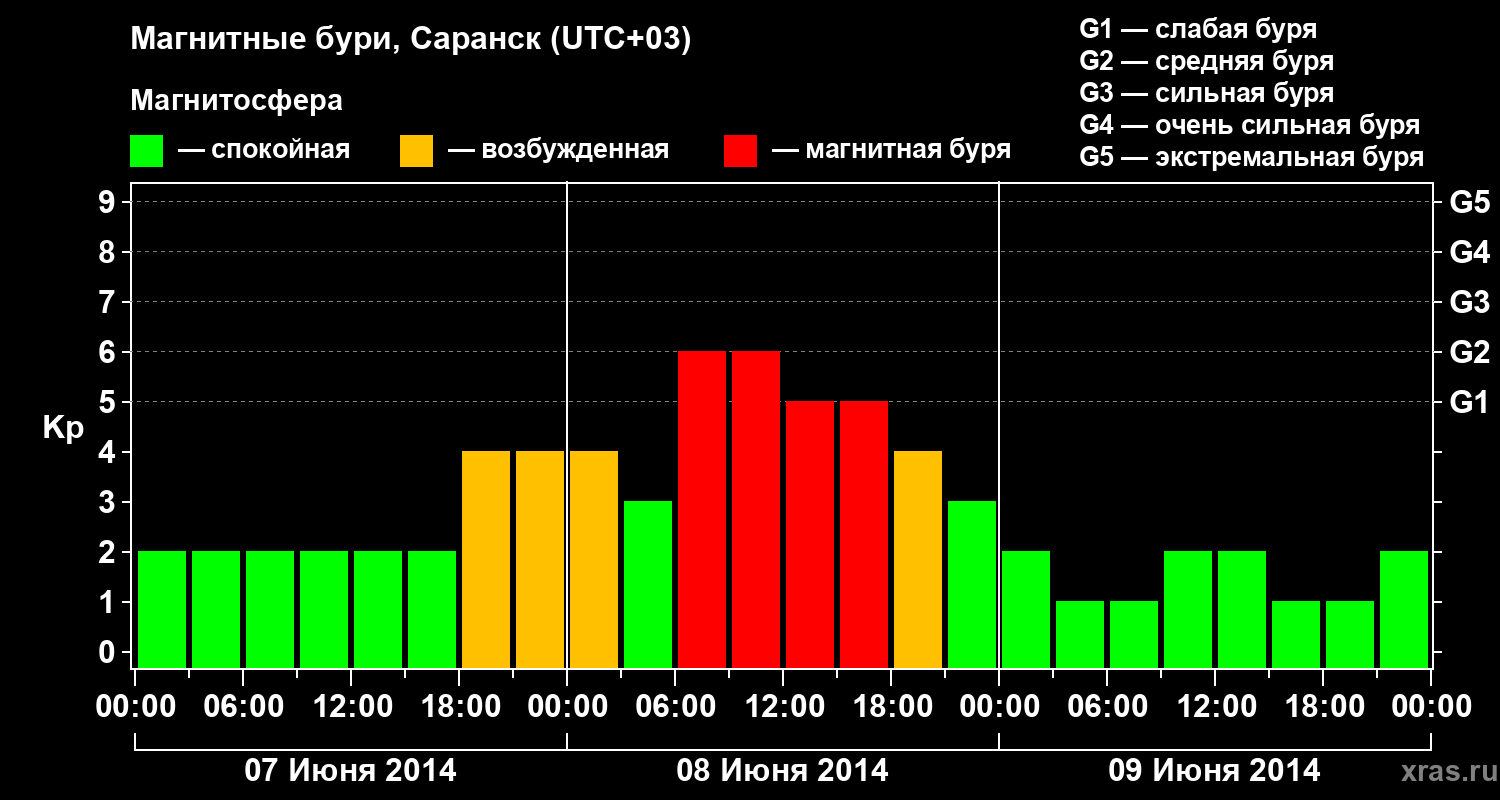Click the '18:00' time label above 08 Июня

(x=891, y=706)
